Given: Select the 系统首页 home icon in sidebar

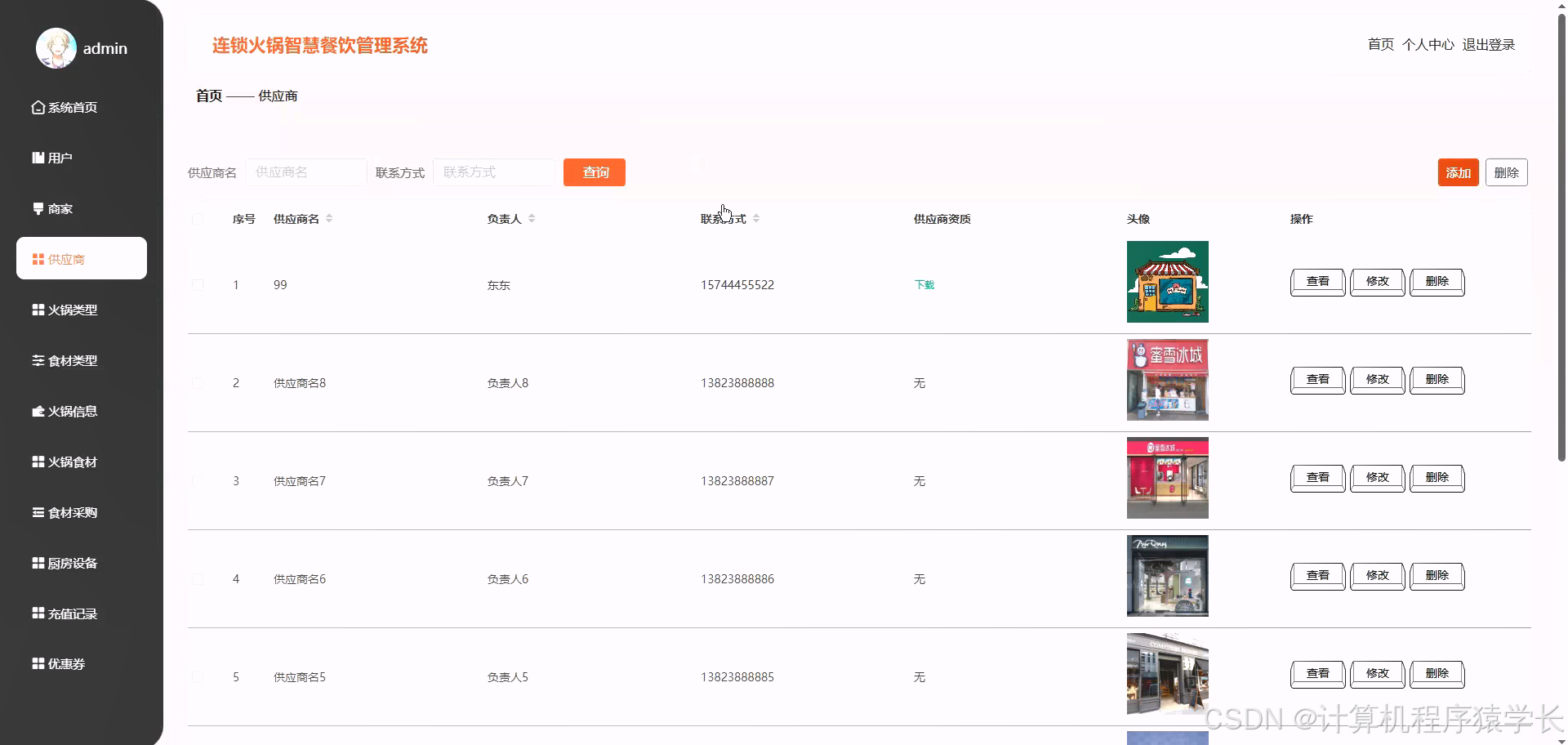Looking at the screenshot, I should (38, 107).
